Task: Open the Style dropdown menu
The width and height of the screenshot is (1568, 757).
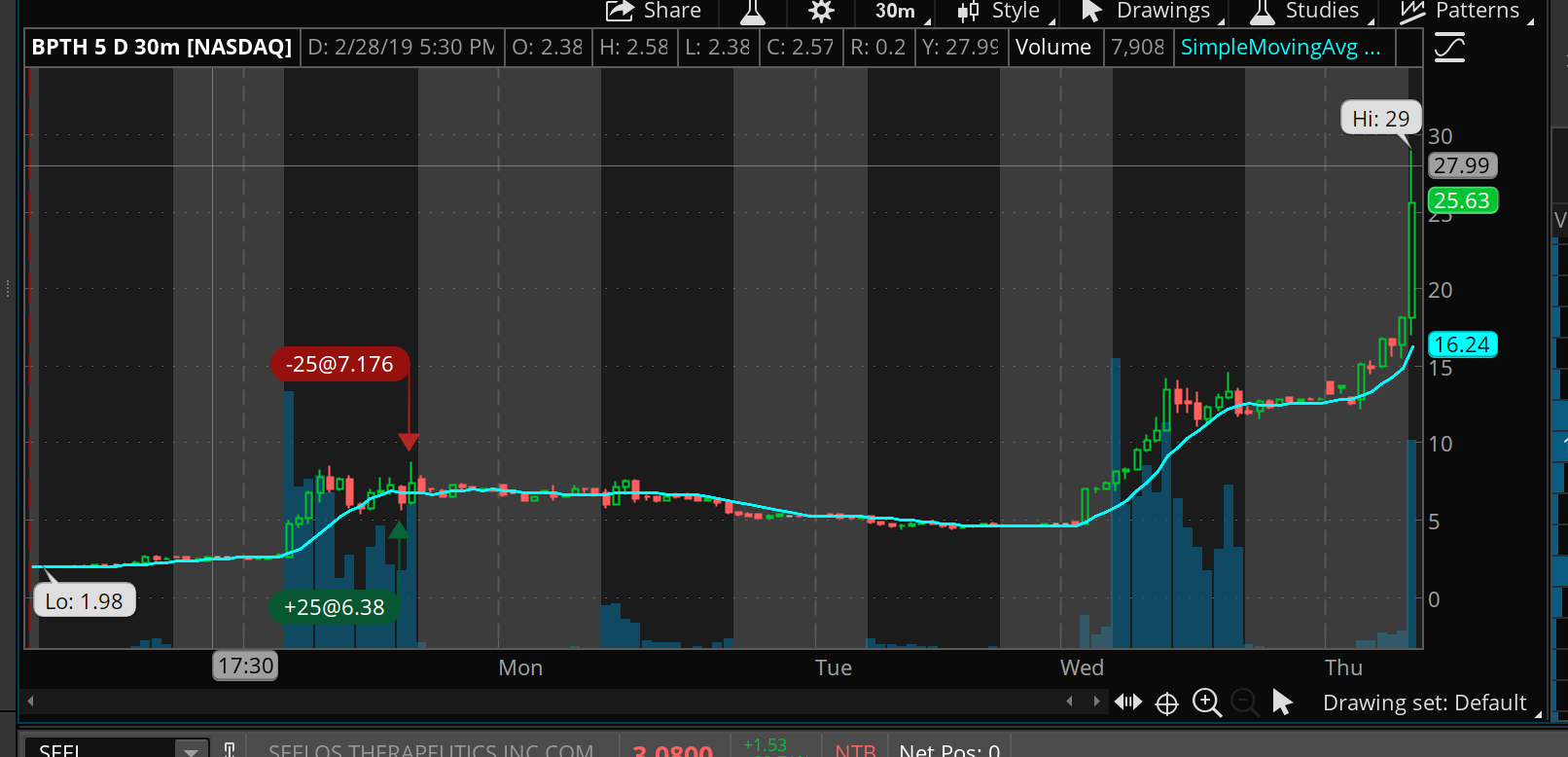Action: [1005, 11]
